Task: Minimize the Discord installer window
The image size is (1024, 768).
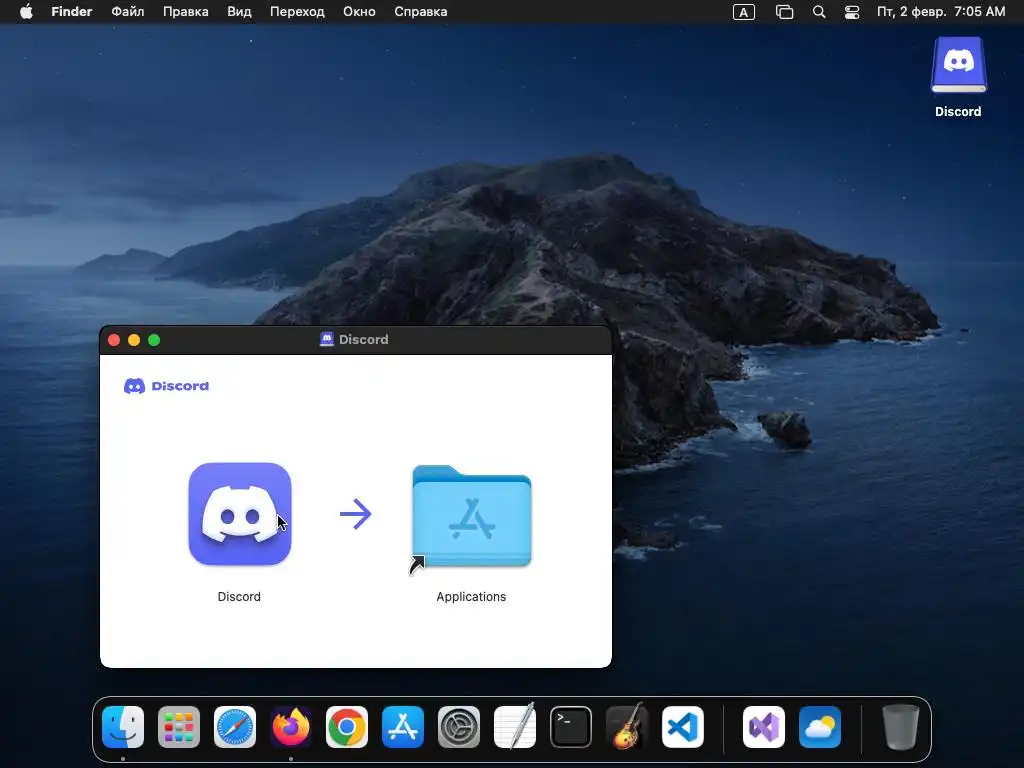Action: click(134, 340)
